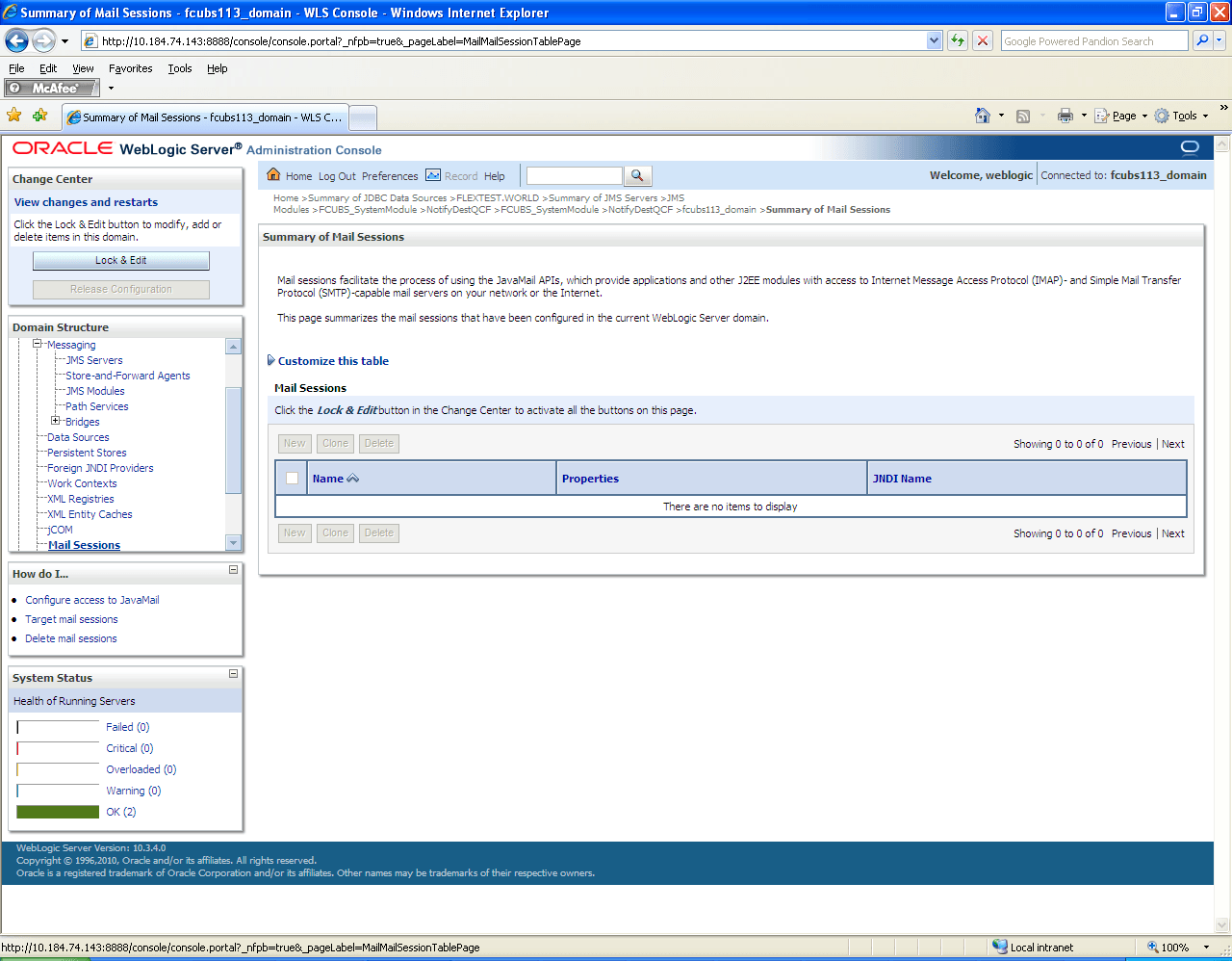Click the Lock & Edit button
This screenshot has height=961, width=1232.
121,261
